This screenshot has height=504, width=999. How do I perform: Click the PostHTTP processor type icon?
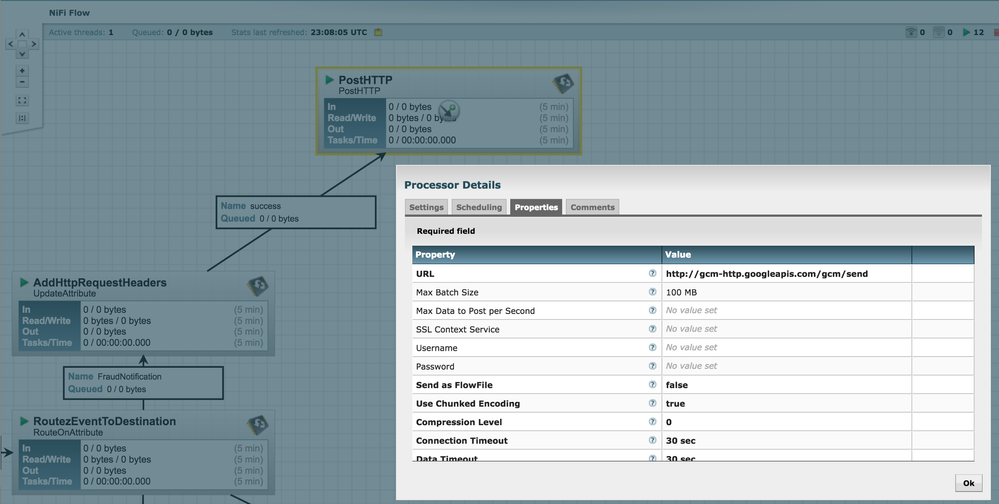click(563, 83)
